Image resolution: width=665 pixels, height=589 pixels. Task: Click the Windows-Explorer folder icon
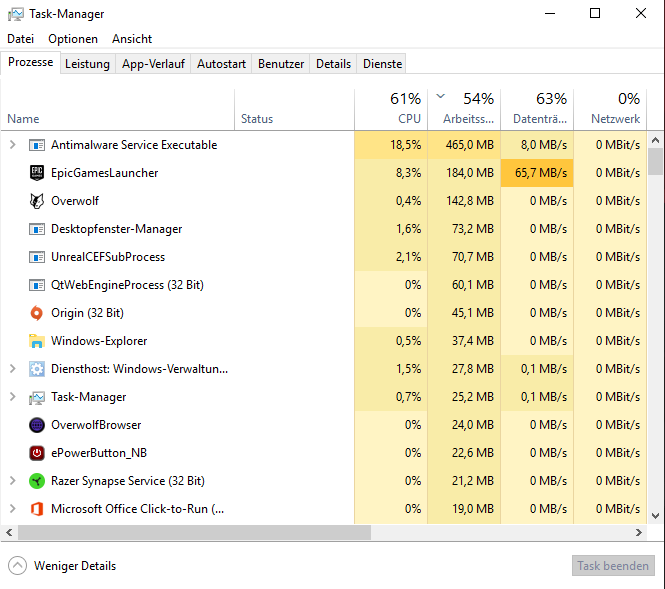pyautogui.click(x=37, y=341)
